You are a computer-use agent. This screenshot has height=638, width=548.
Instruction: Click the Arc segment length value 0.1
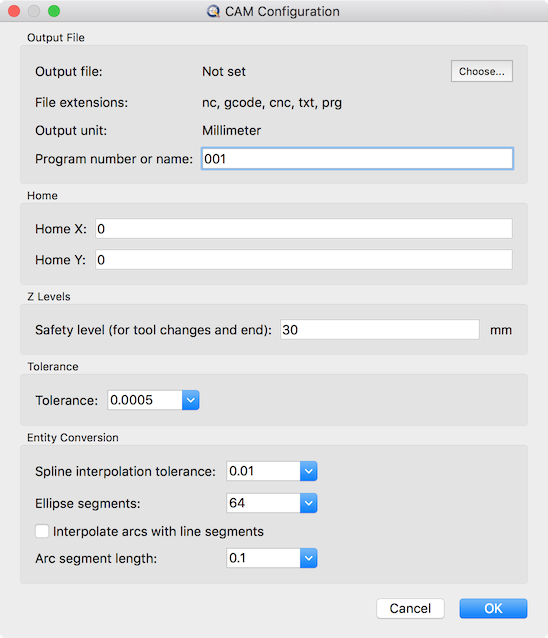click(263, 558)
